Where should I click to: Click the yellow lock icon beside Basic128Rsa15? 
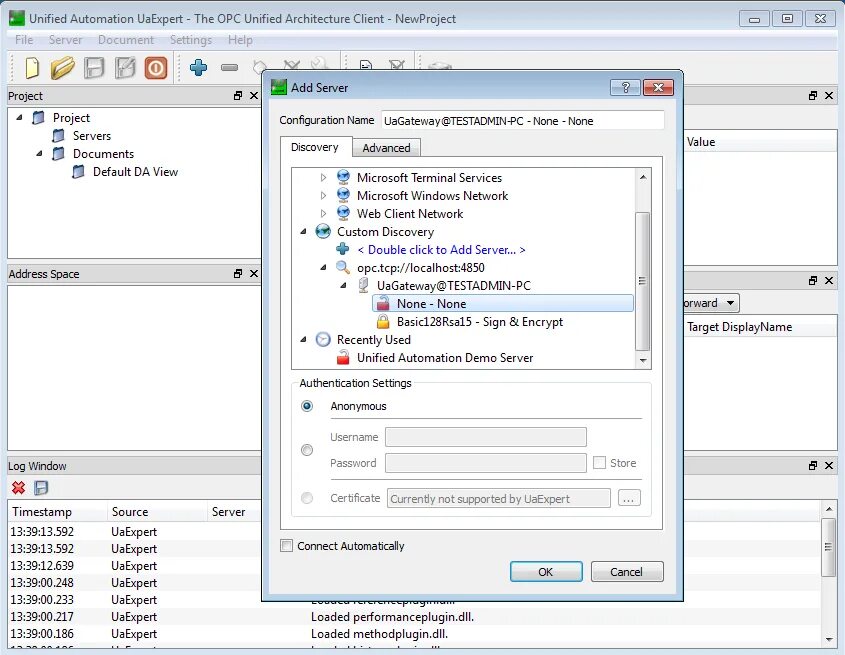coord(383,321)
